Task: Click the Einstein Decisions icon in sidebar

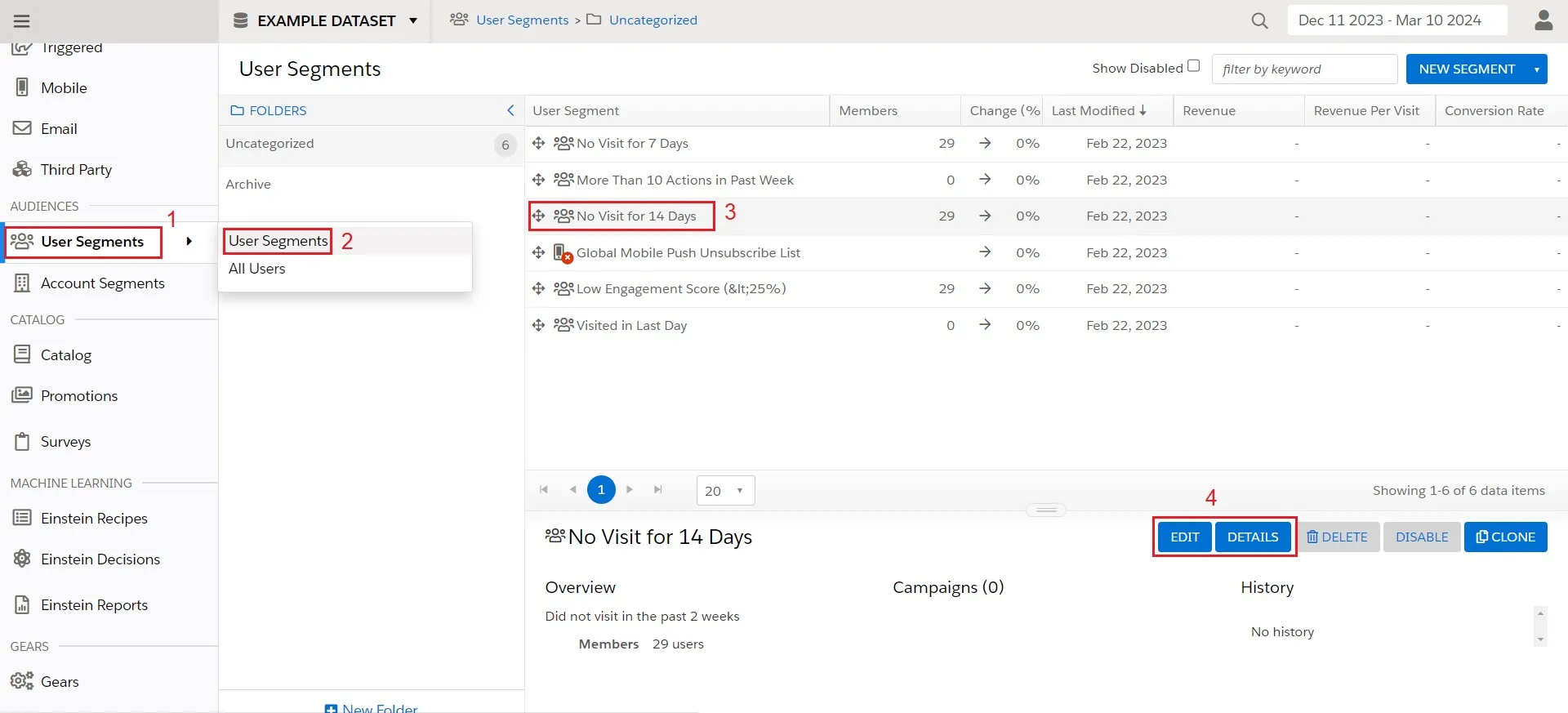Action: coord(22,559)
